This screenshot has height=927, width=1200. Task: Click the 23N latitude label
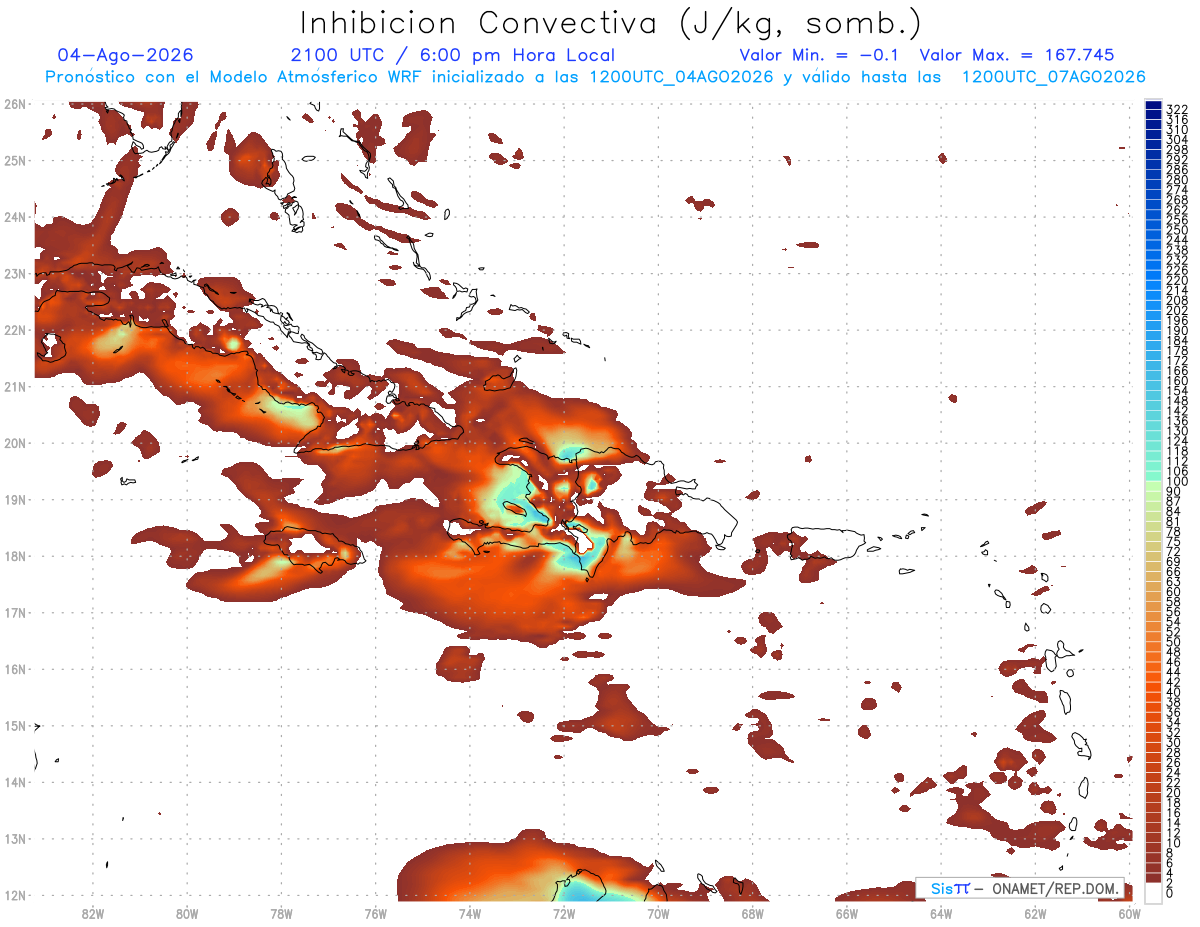pos(15,273)
